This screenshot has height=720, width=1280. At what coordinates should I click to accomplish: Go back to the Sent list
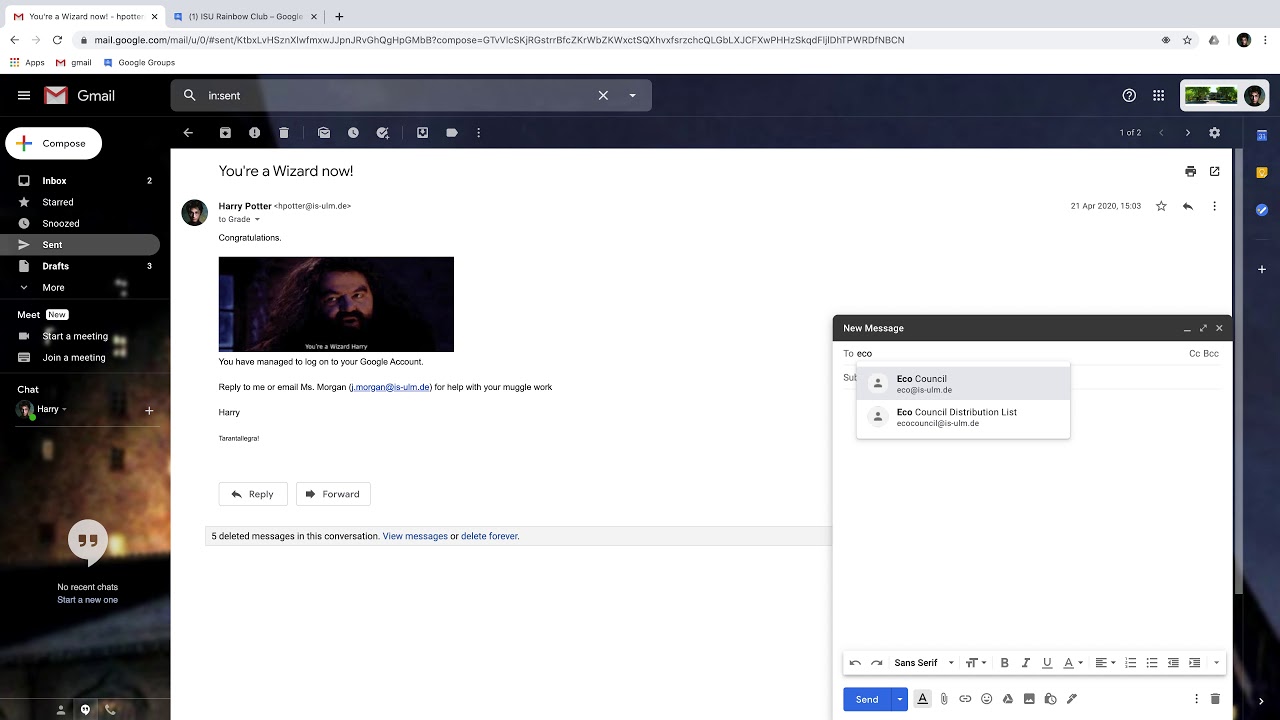[188, 132]
